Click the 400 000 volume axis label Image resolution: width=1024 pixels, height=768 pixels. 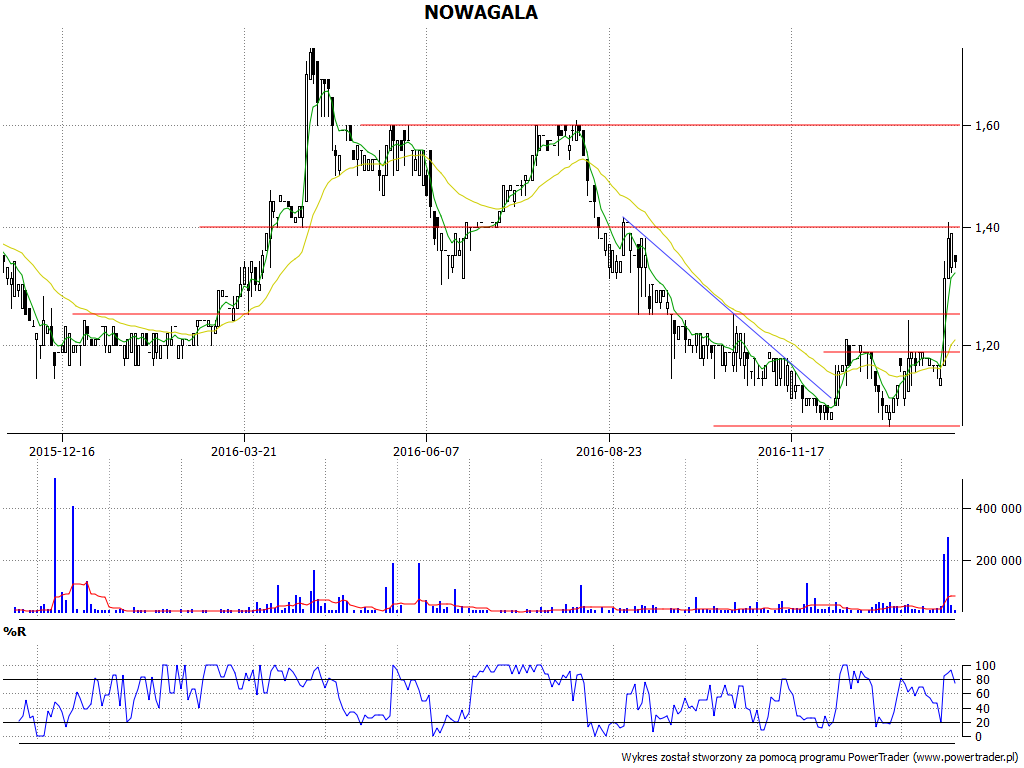click(x=998, y=509)
